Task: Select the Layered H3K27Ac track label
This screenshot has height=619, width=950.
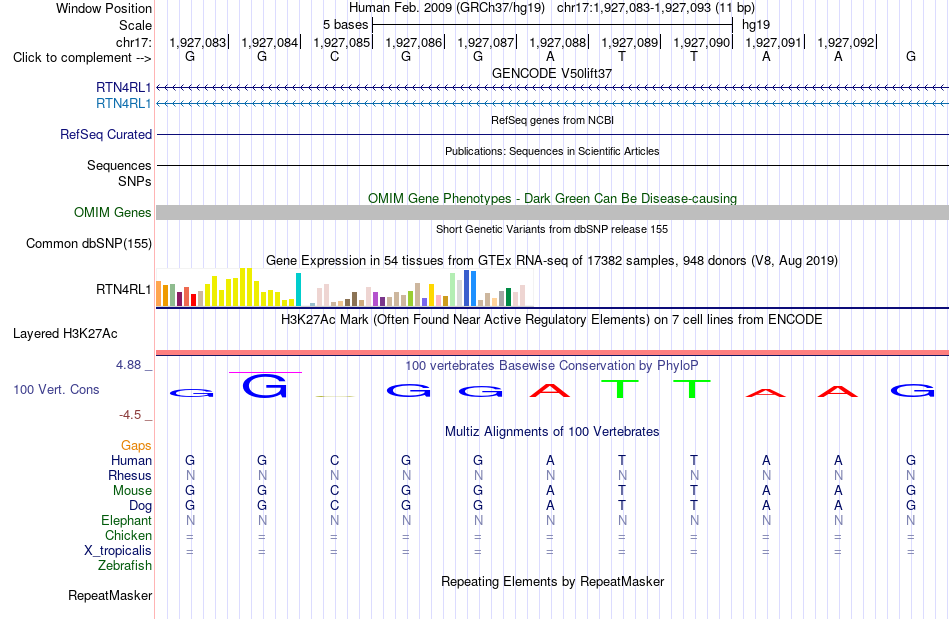Action: [65, 334]
